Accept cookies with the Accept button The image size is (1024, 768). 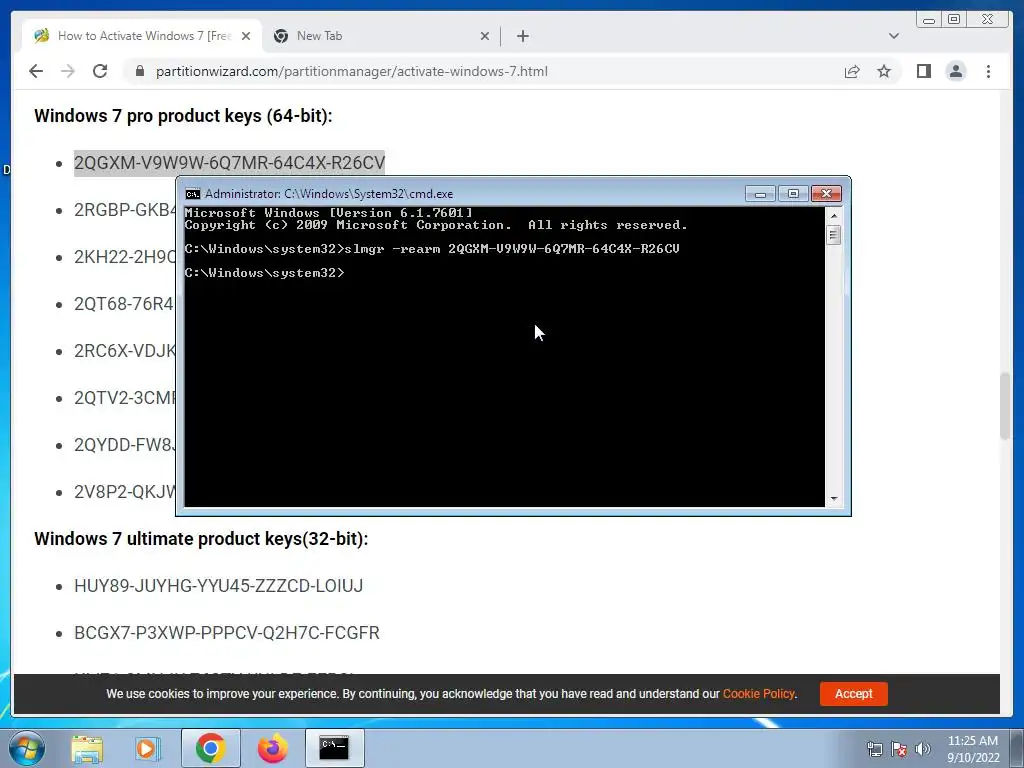[853, 694]
